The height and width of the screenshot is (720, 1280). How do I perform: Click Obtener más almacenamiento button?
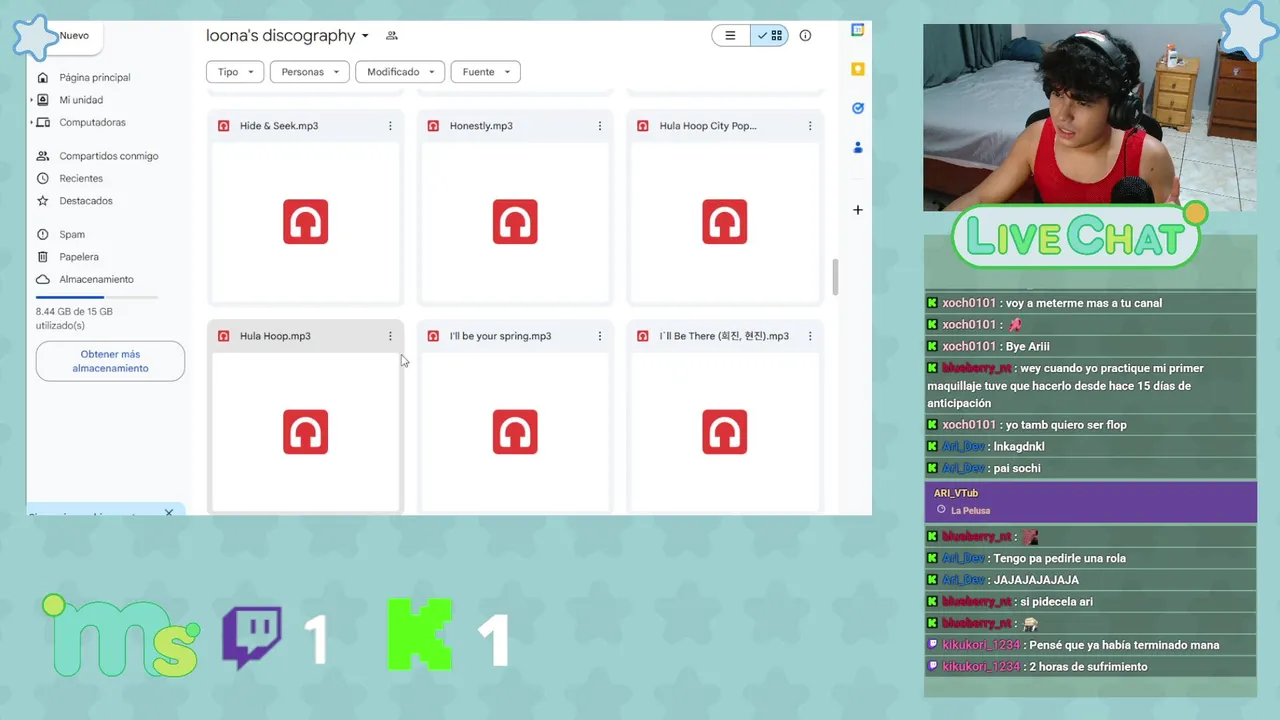(110, 361)
